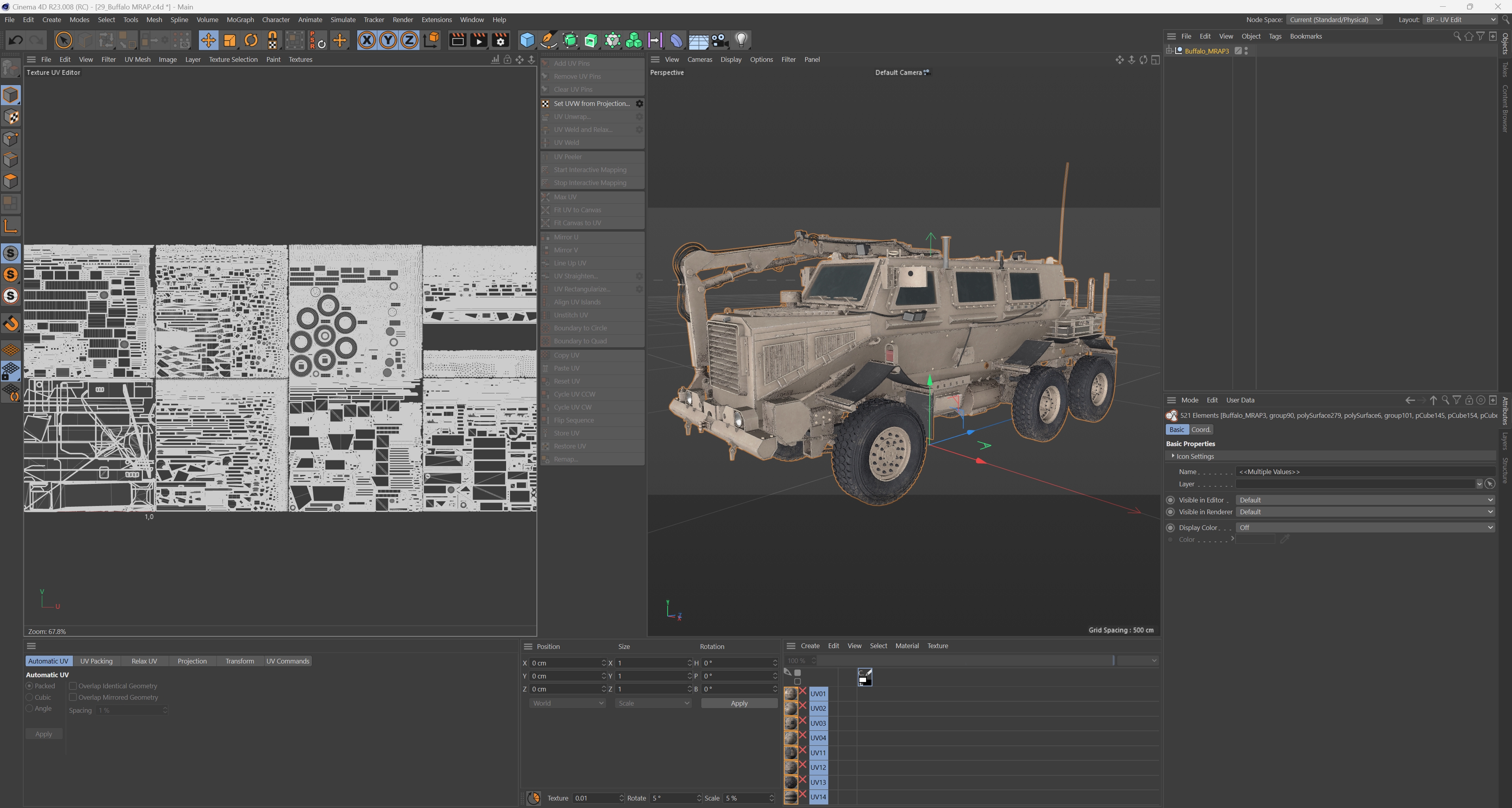Click the Cube primitive icon
Viewport: 1512px width, 808px height.
pyautogui.click(x=527, y=41)
